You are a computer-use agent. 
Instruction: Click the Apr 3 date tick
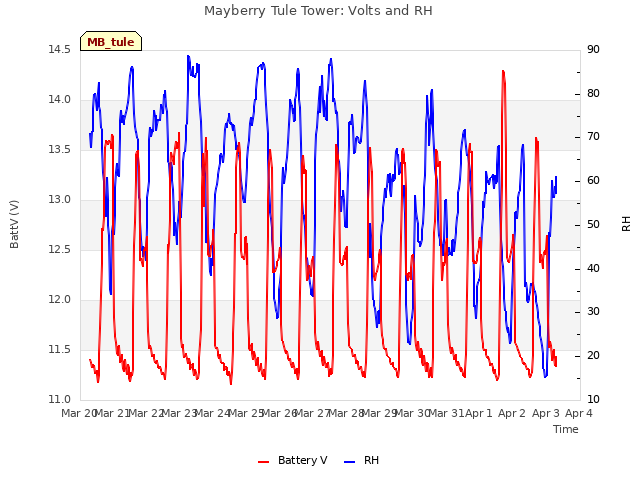click(x=545, y=413)
